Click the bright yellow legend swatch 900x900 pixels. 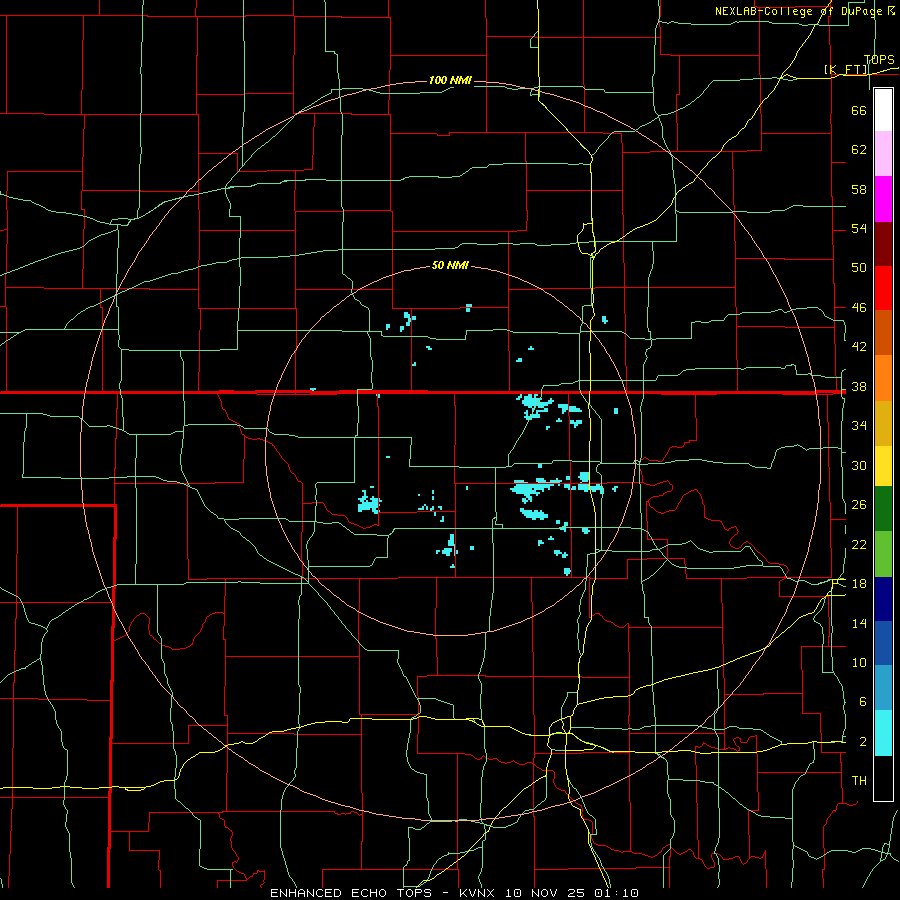pos(883,466)
